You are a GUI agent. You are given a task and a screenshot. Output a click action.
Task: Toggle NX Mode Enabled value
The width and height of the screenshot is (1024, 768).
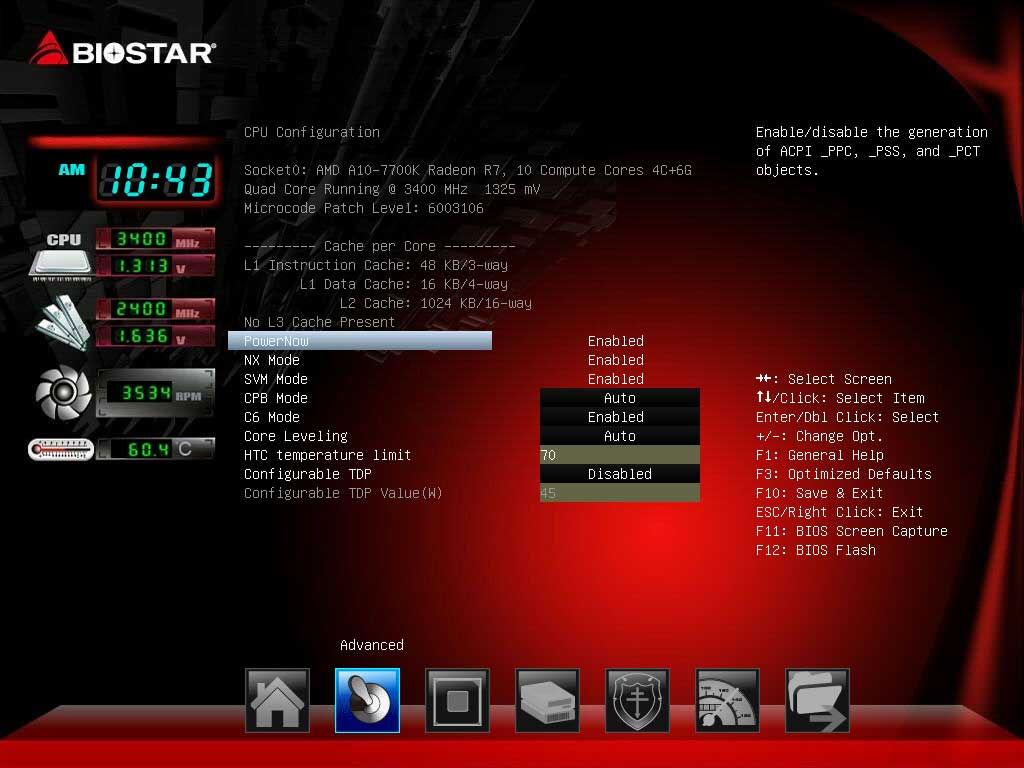tap(616, 360)
